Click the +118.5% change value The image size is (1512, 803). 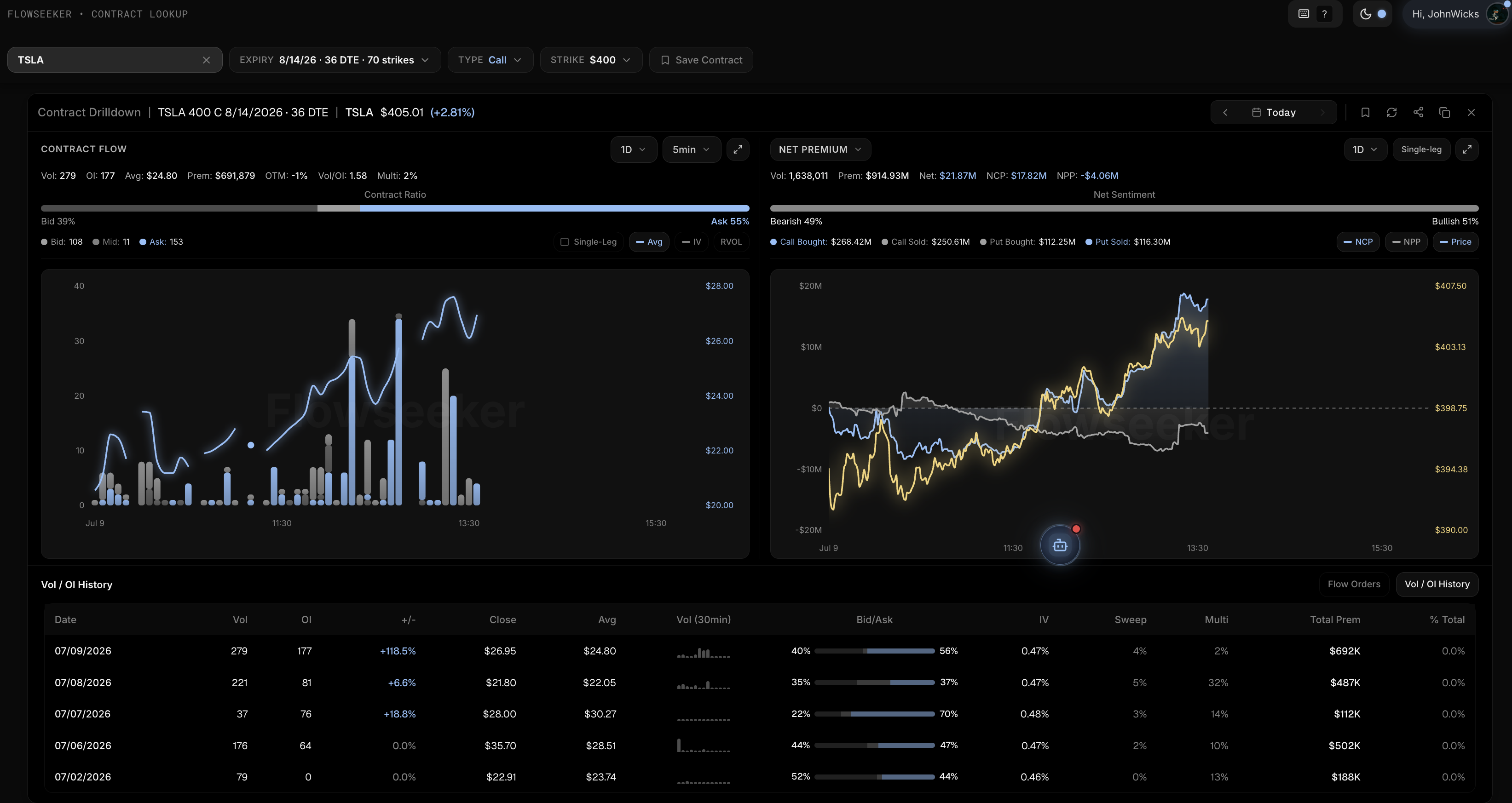(x=398, y=651)
